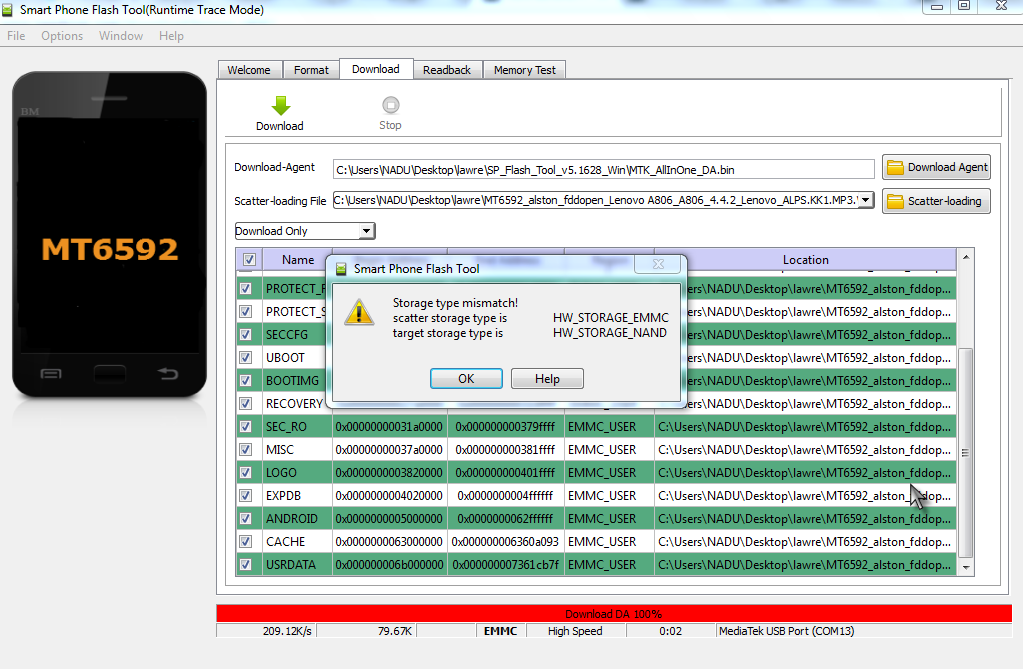Click the Scatter-loading folder icon
The height and width of the screenshot is (669, 1023).
click(895, 201)
